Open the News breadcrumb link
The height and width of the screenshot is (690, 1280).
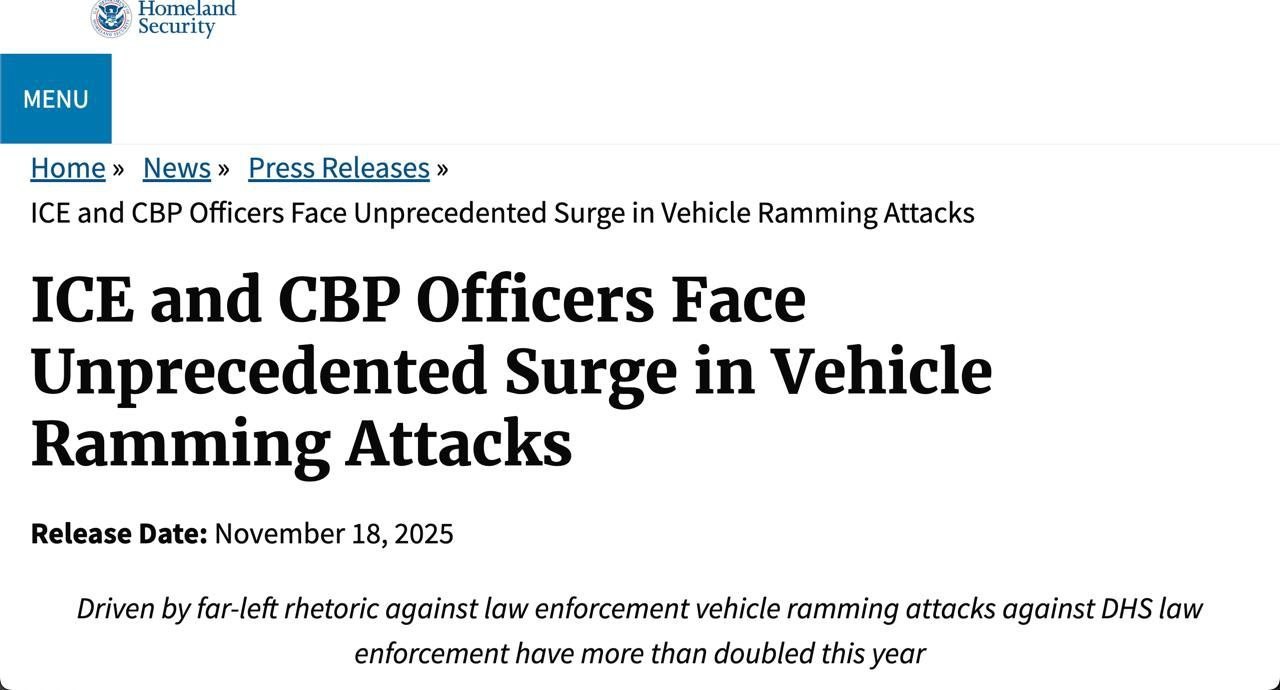tap(177, 168)
